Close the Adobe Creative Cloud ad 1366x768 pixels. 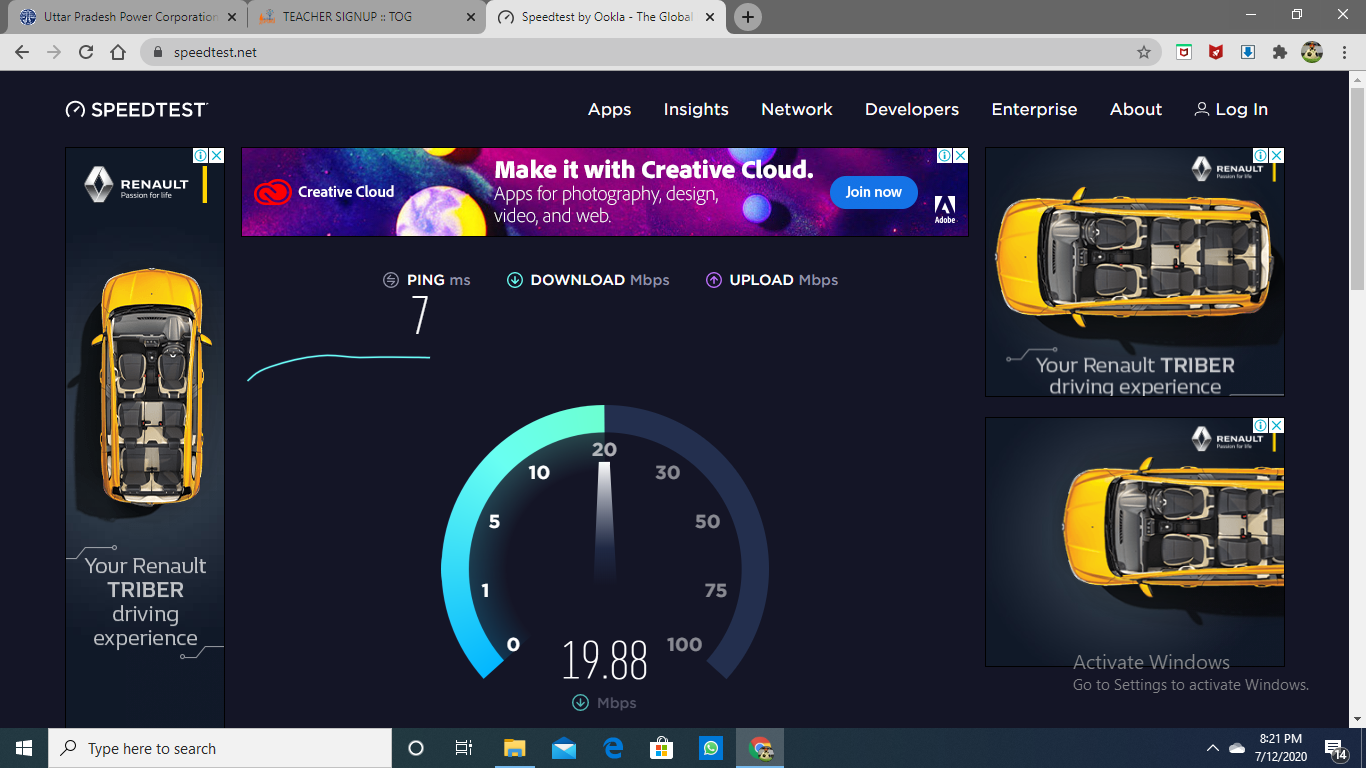point(960,156)
